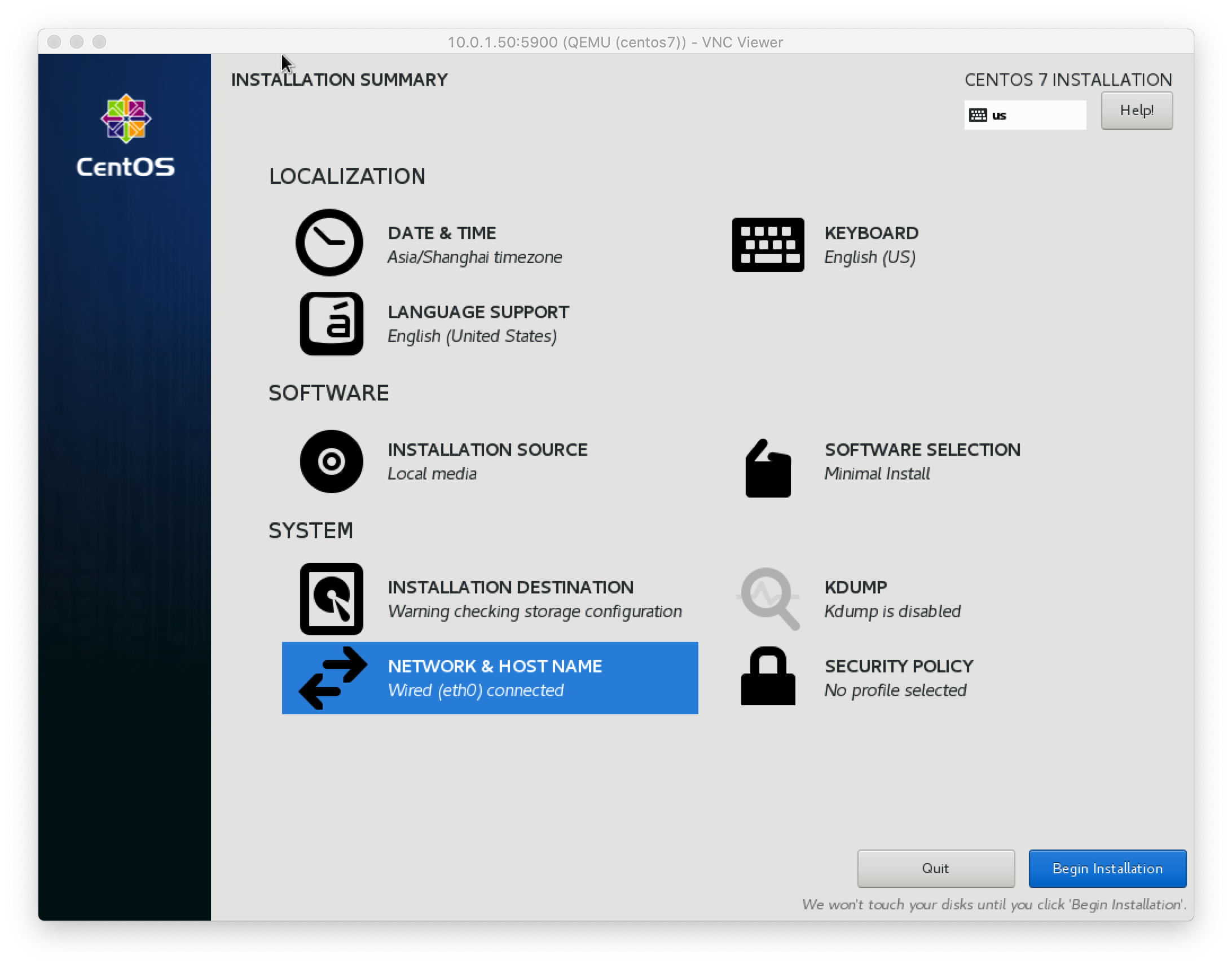Click 'No profile selected' status text

(x=895, y=690)
